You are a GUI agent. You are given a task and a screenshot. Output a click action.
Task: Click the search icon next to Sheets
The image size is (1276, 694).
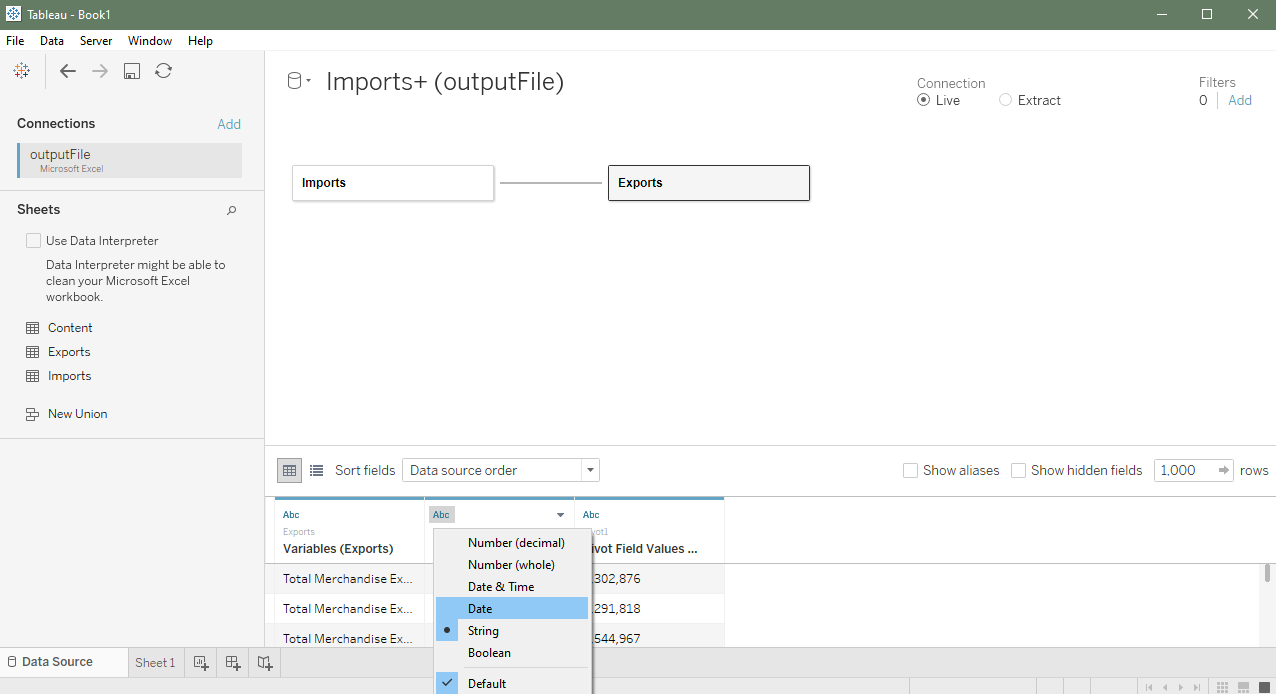231,210
